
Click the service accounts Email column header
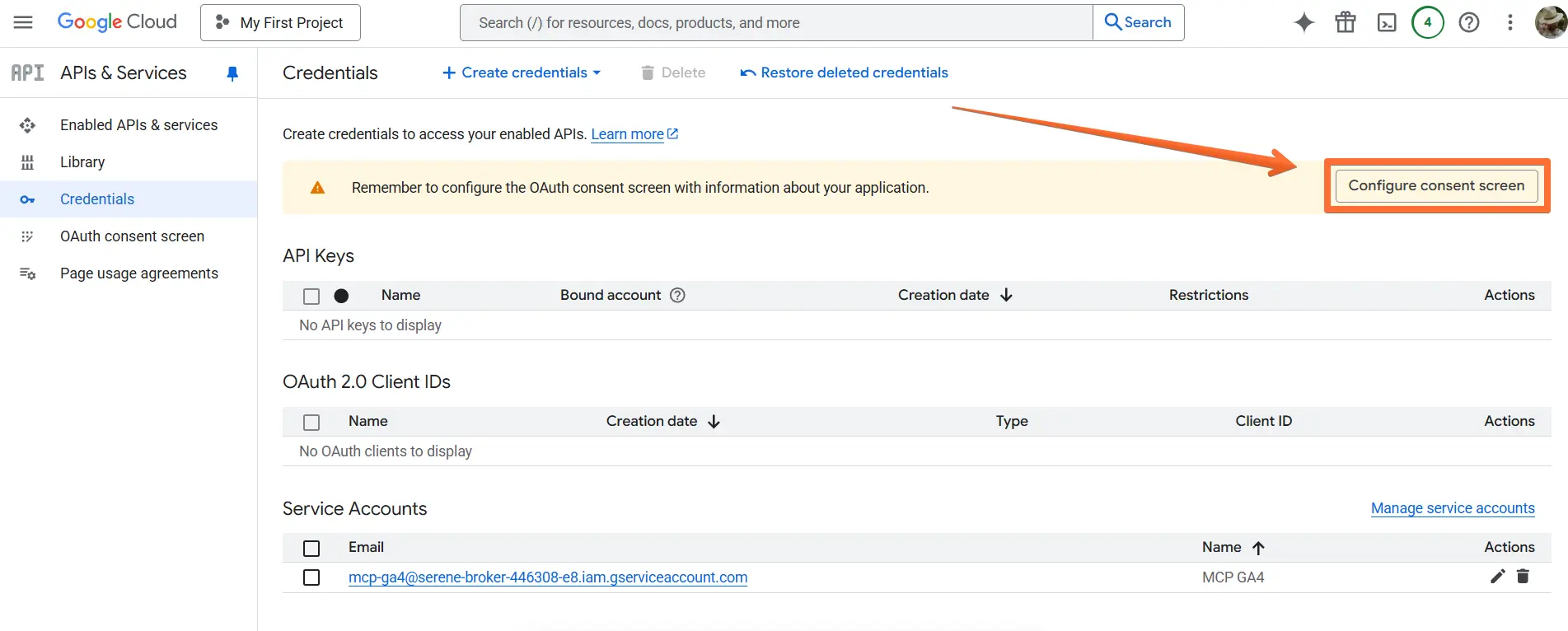[x=366, y=547]
